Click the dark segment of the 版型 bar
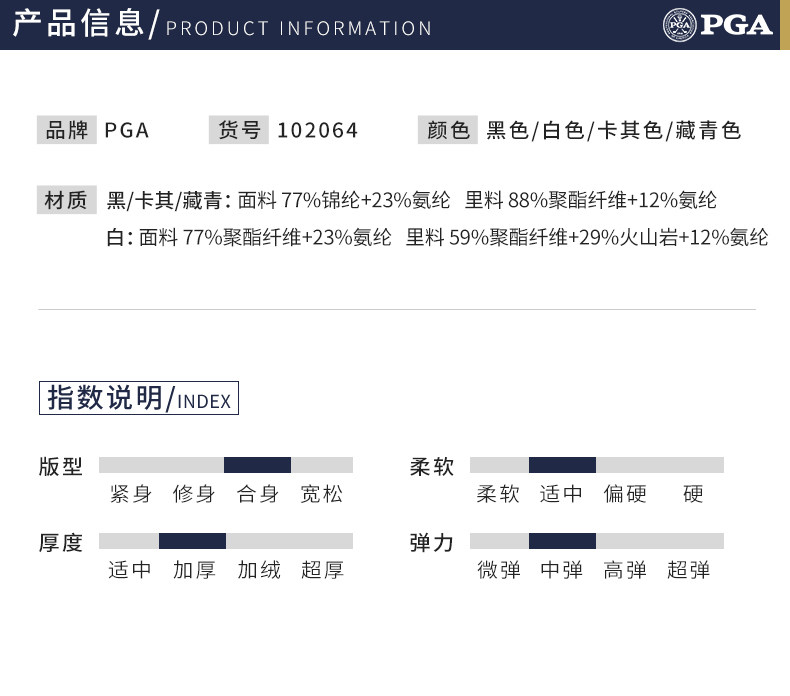Image resolution: width=790 pixels, height=696 pixels. [x=257, y=465]
